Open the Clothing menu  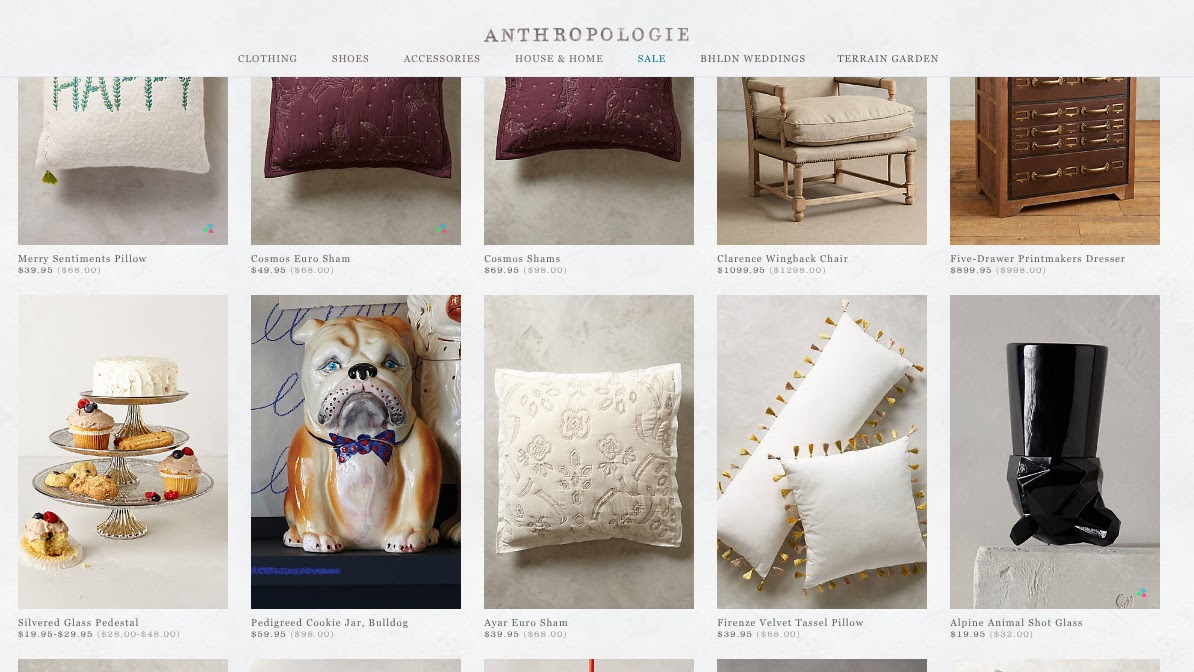pyautogui.click(x=267, y=59)
